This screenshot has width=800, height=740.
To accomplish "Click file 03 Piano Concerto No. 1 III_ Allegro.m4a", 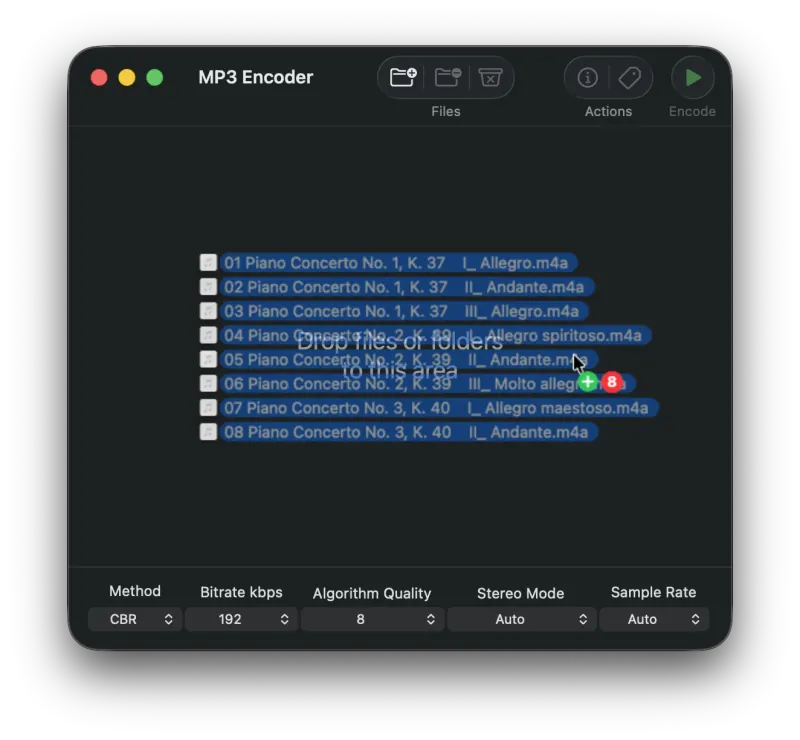I will [x=404, y=311].
